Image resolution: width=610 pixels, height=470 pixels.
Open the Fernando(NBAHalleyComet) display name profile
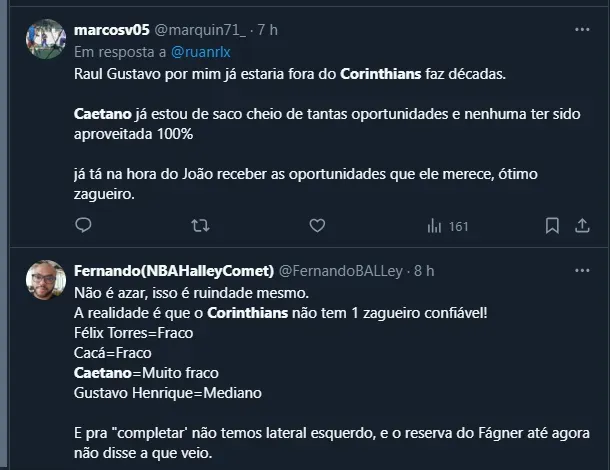[174, 270]
